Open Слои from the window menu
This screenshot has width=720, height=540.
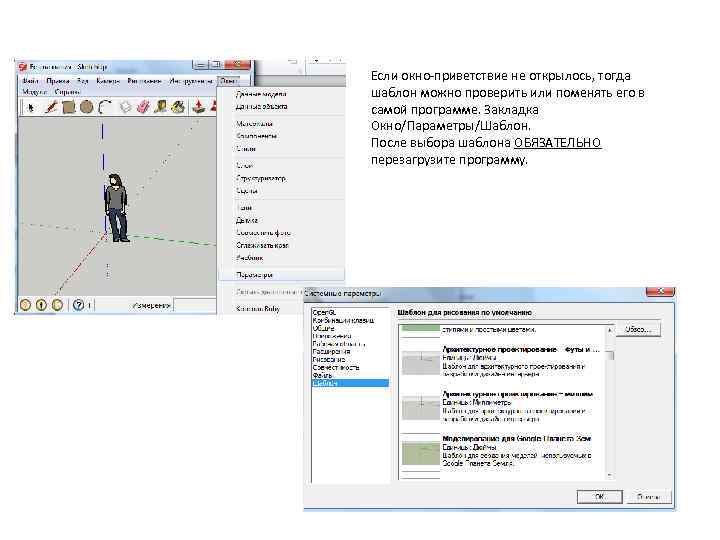tap(244, 166)
